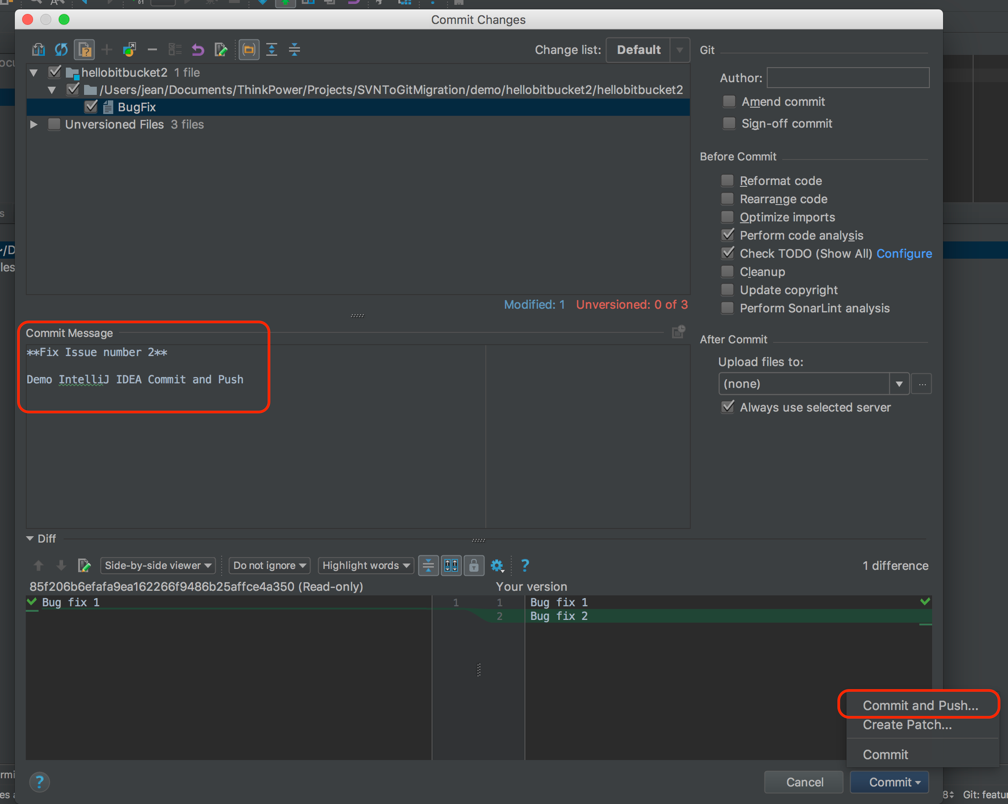The width and height of the screenshot is (1008, 804).
Task: Click the 'Unversioned: 0 of 3' status text
Action: tap(631, 305)
